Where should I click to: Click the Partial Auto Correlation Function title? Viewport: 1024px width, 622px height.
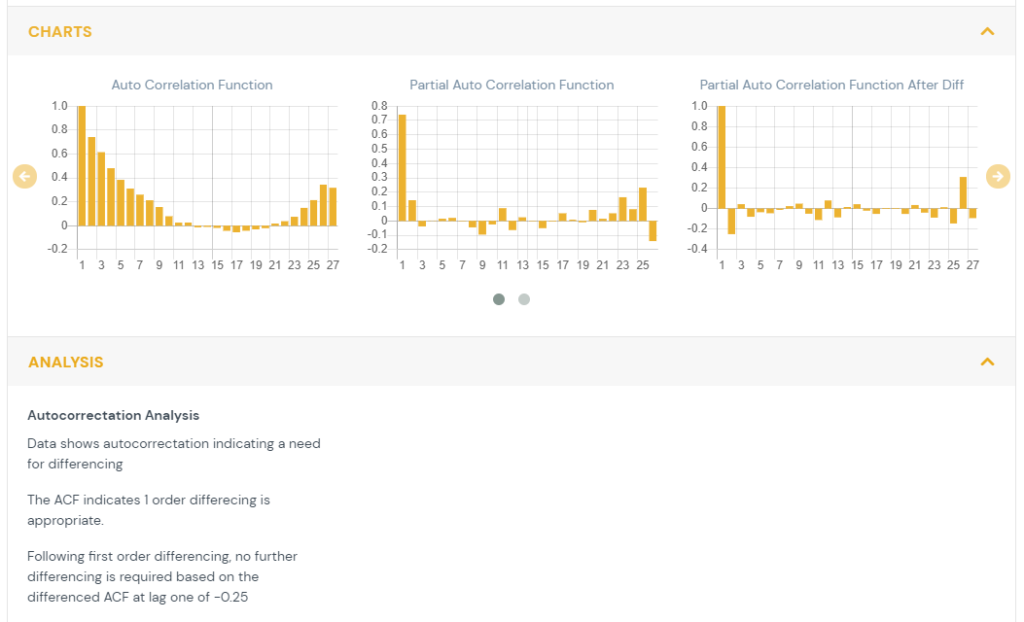pos(512,85)
